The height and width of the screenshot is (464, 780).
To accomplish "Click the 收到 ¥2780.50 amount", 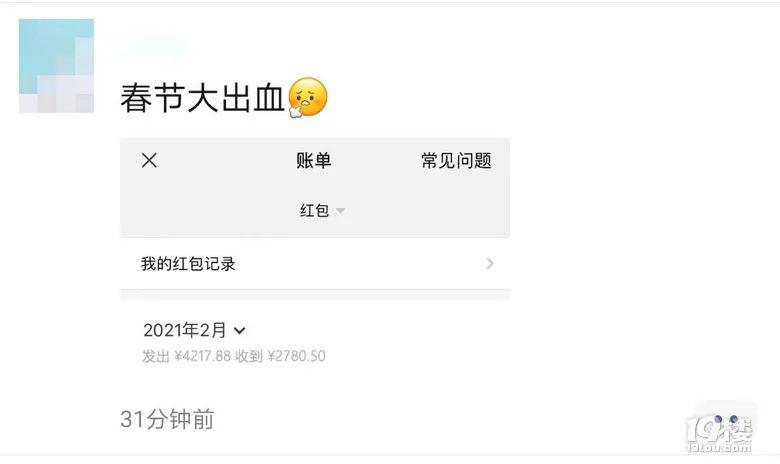I will (281, 356).
